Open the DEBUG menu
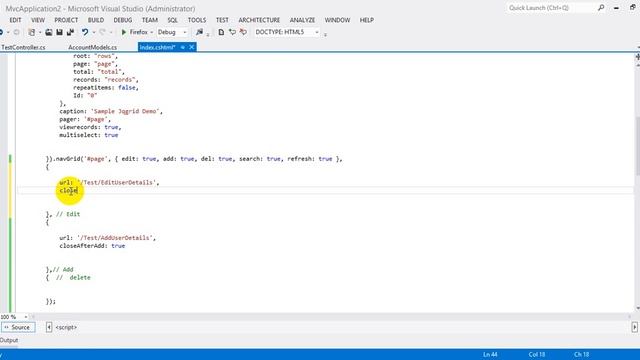The width and height of the screenshot is (640, 360). click(x=122, y=20)
